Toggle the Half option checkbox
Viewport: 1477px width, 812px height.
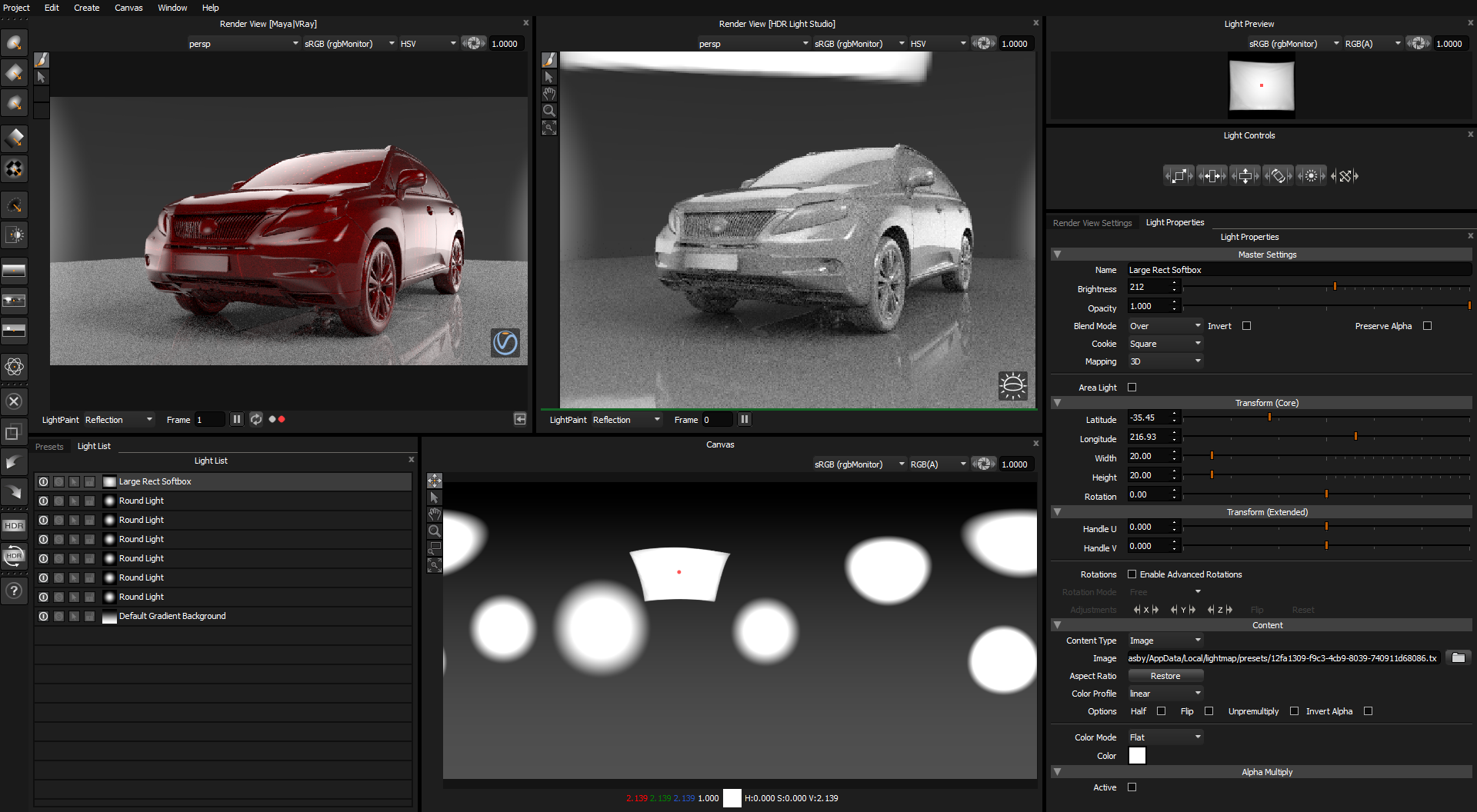pos(1162,711)
